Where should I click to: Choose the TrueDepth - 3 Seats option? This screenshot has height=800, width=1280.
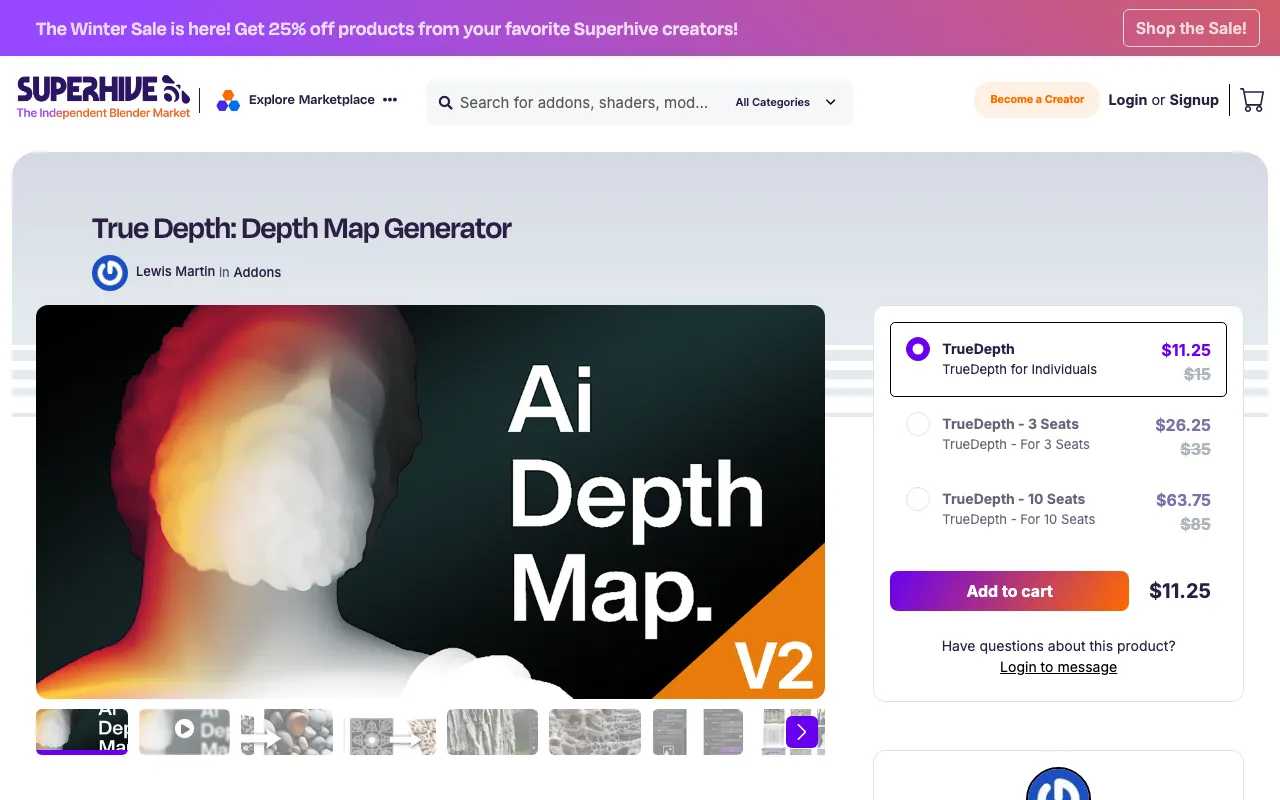(x=918, y=424)
